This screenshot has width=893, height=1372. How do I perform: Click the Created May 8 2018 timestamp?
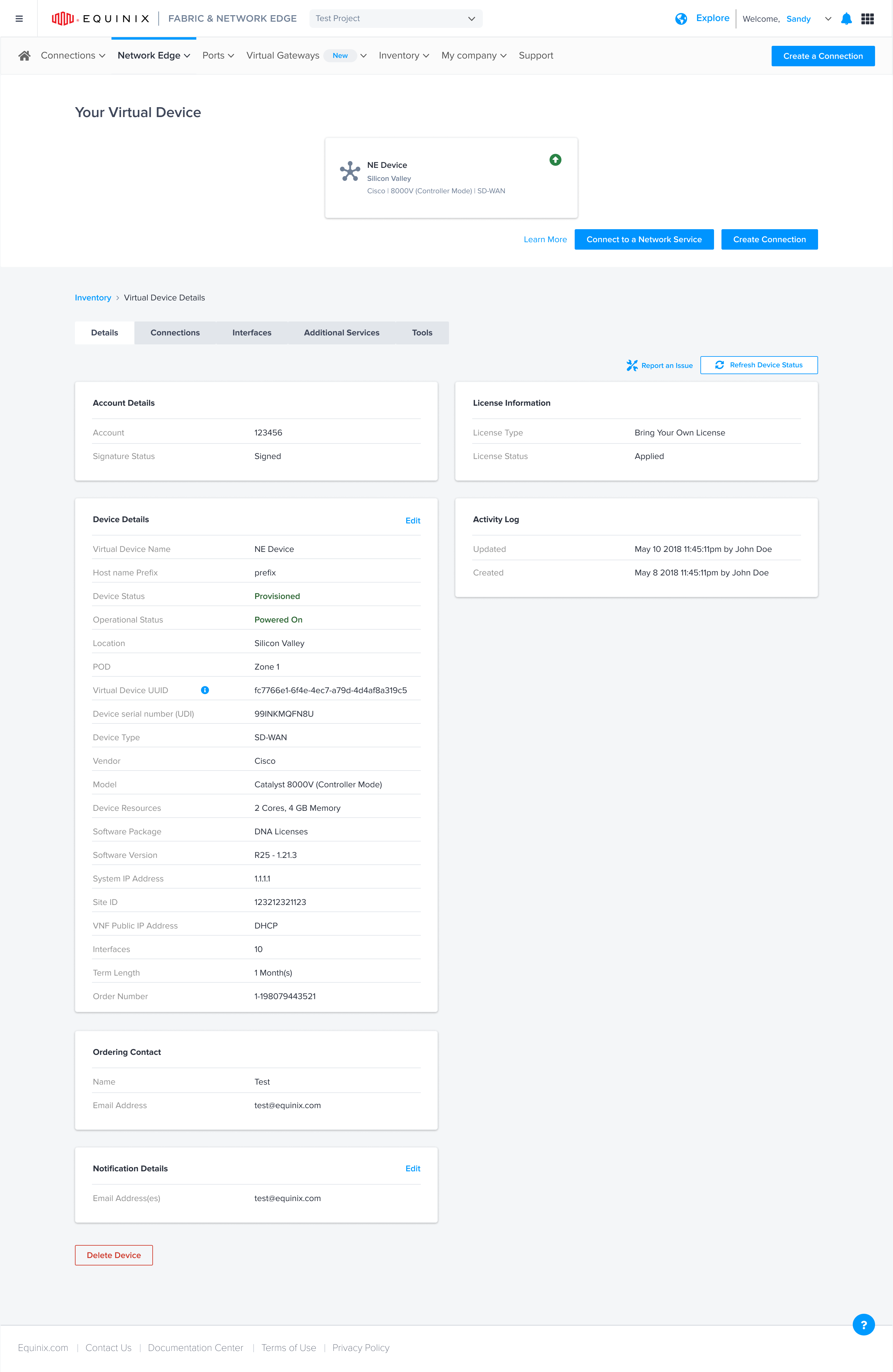(702, 572)
